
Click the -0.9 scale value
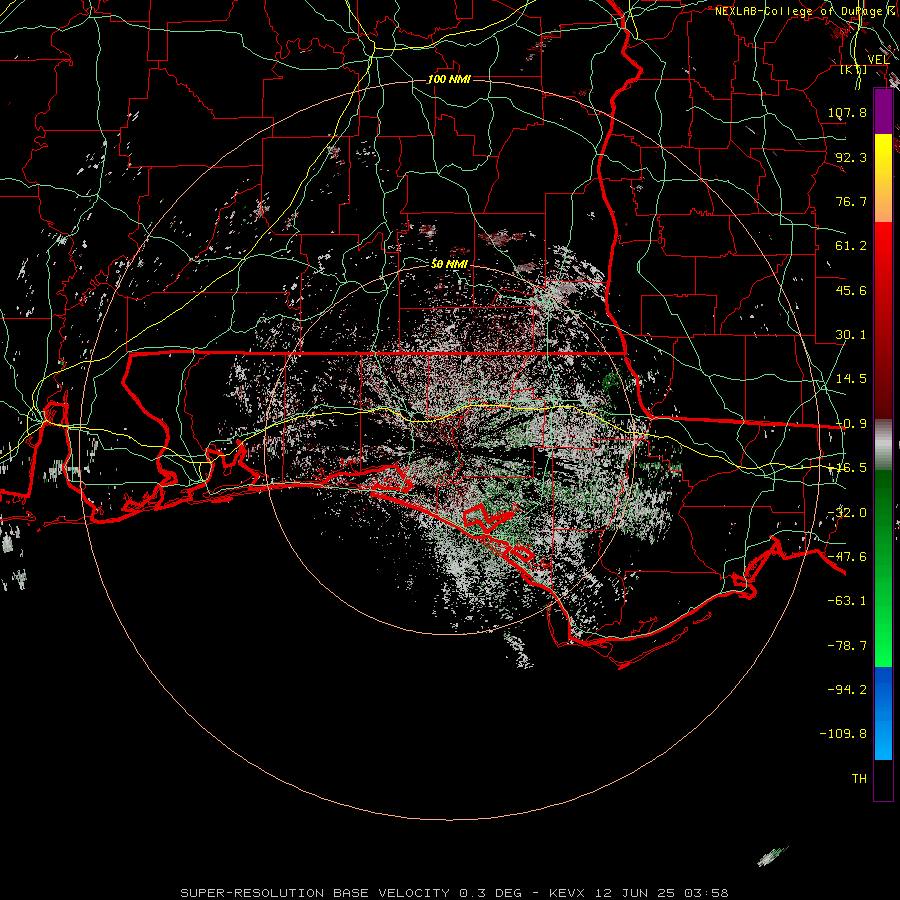(851, 424)
